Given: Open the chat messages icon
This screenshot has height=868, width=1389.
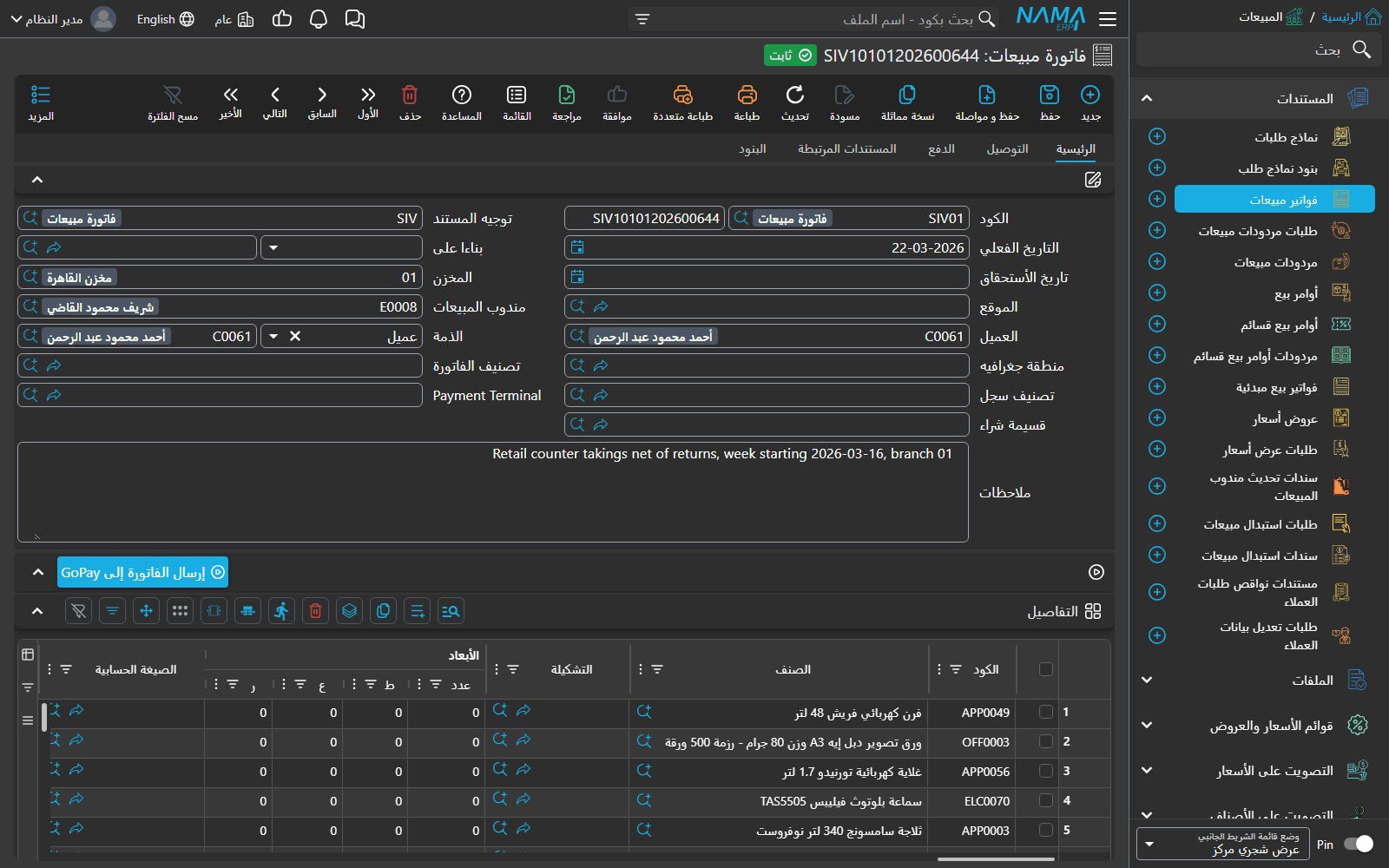Looking at the screenshot, I should [355, 19].
